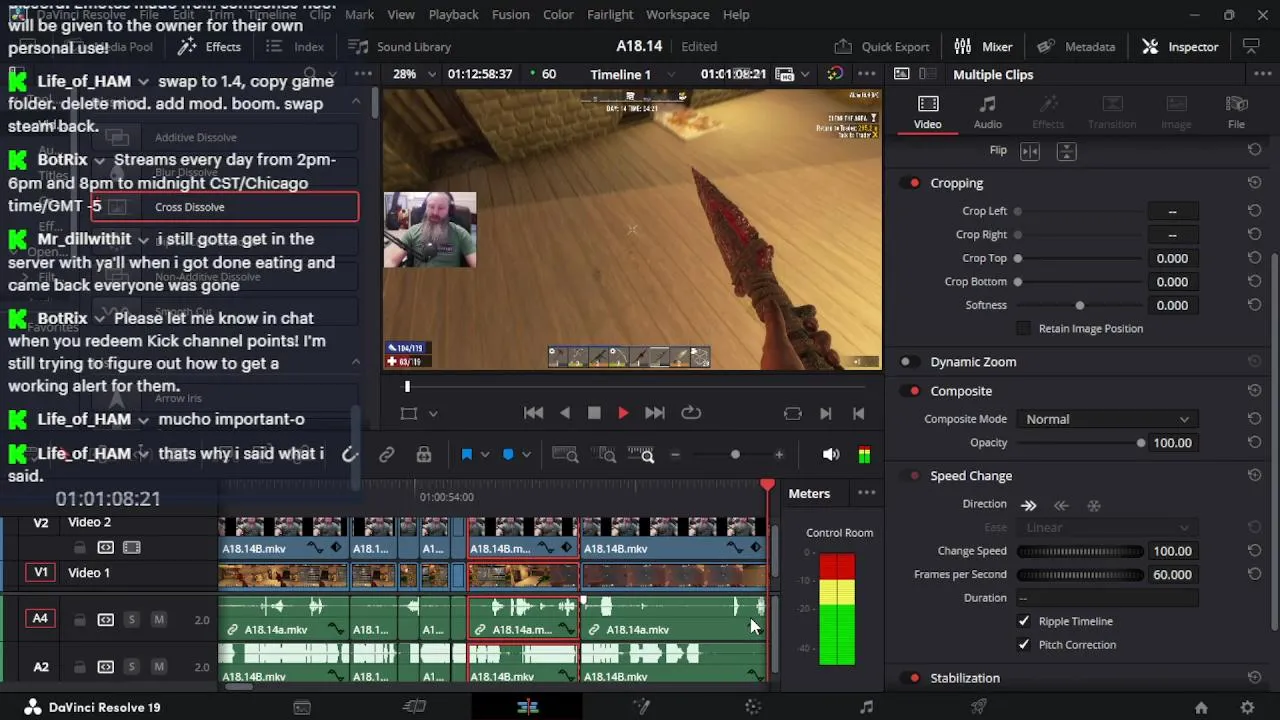Viewport: 1280px width, 720px height.
Task: Toggle linked selection chain icon
Action: click(387, 455)
